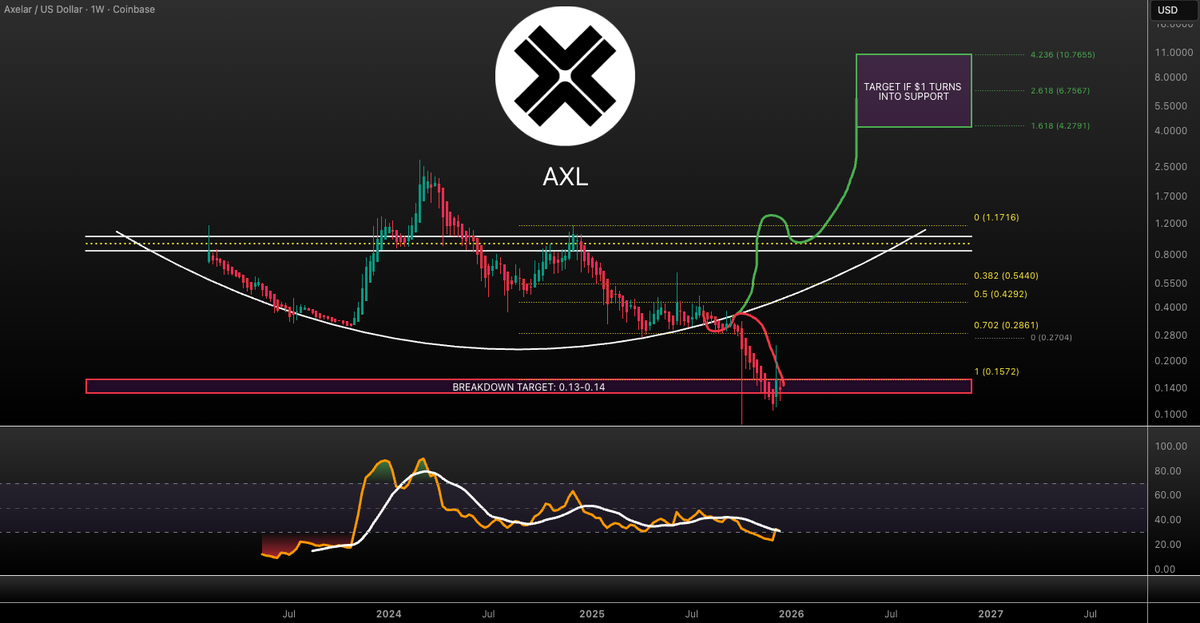Click the 5.5000 price axis label
1200x623 pixels.
[1170, 106]
